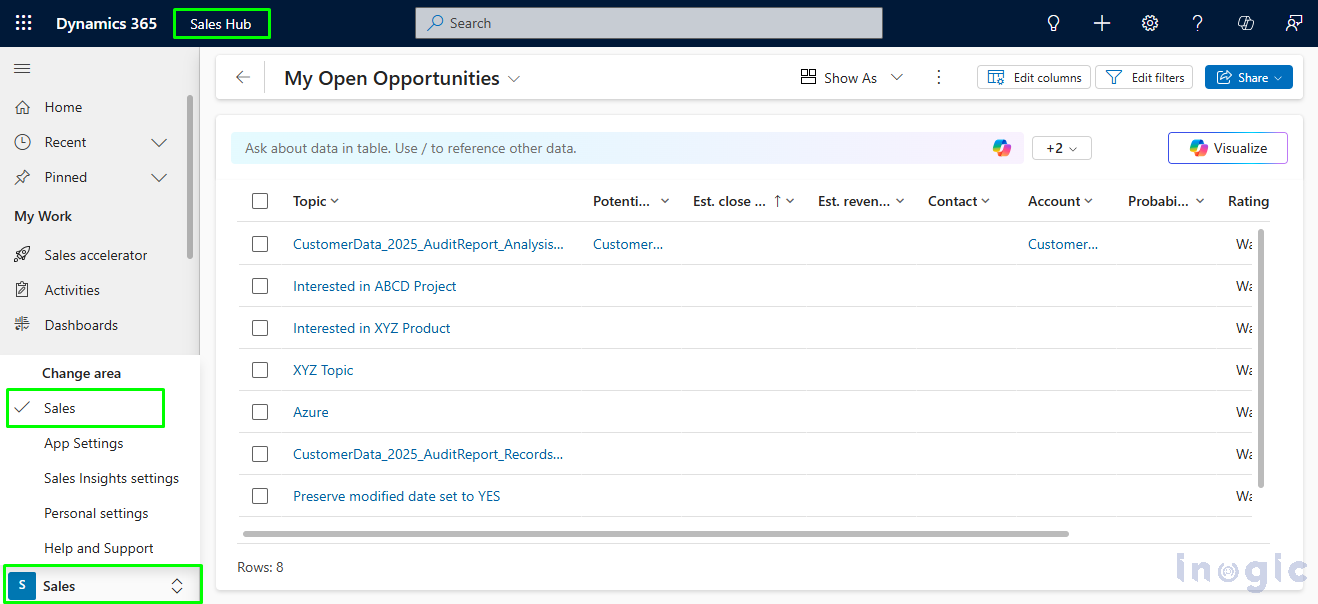This screenshot has height=604, width=1318.
Task: Click the Activities clipboard icon
Action: tap(22, 290)
